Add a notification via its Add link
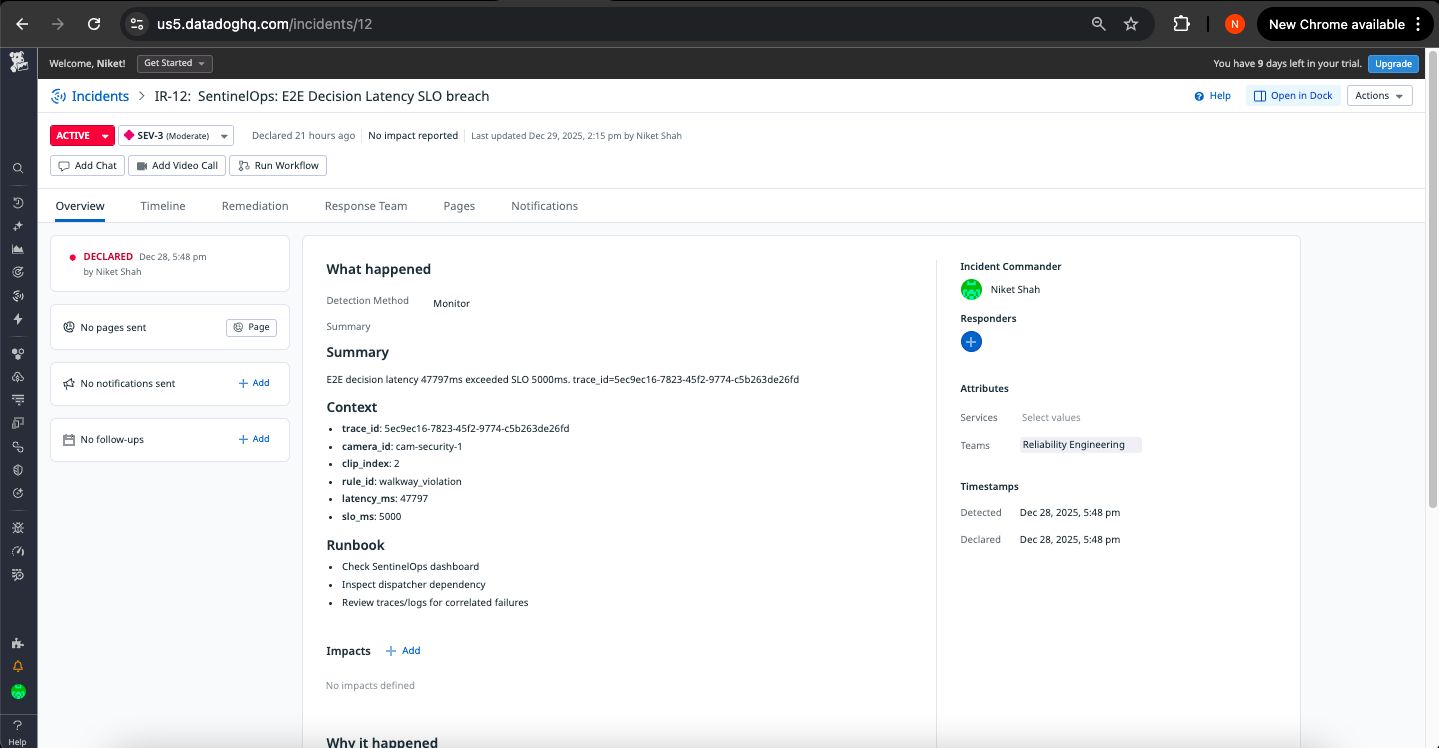 [x=254, y=383]
